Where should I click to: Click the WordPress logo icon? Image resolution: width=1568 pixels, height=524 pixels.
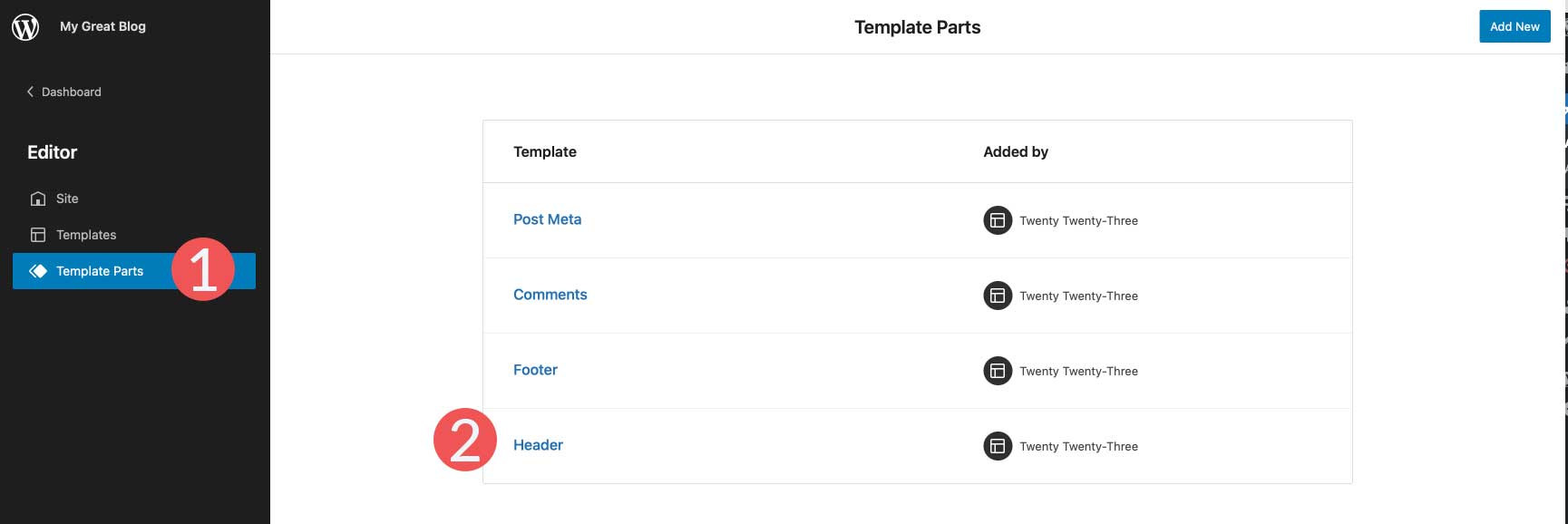tap(25, 27)
